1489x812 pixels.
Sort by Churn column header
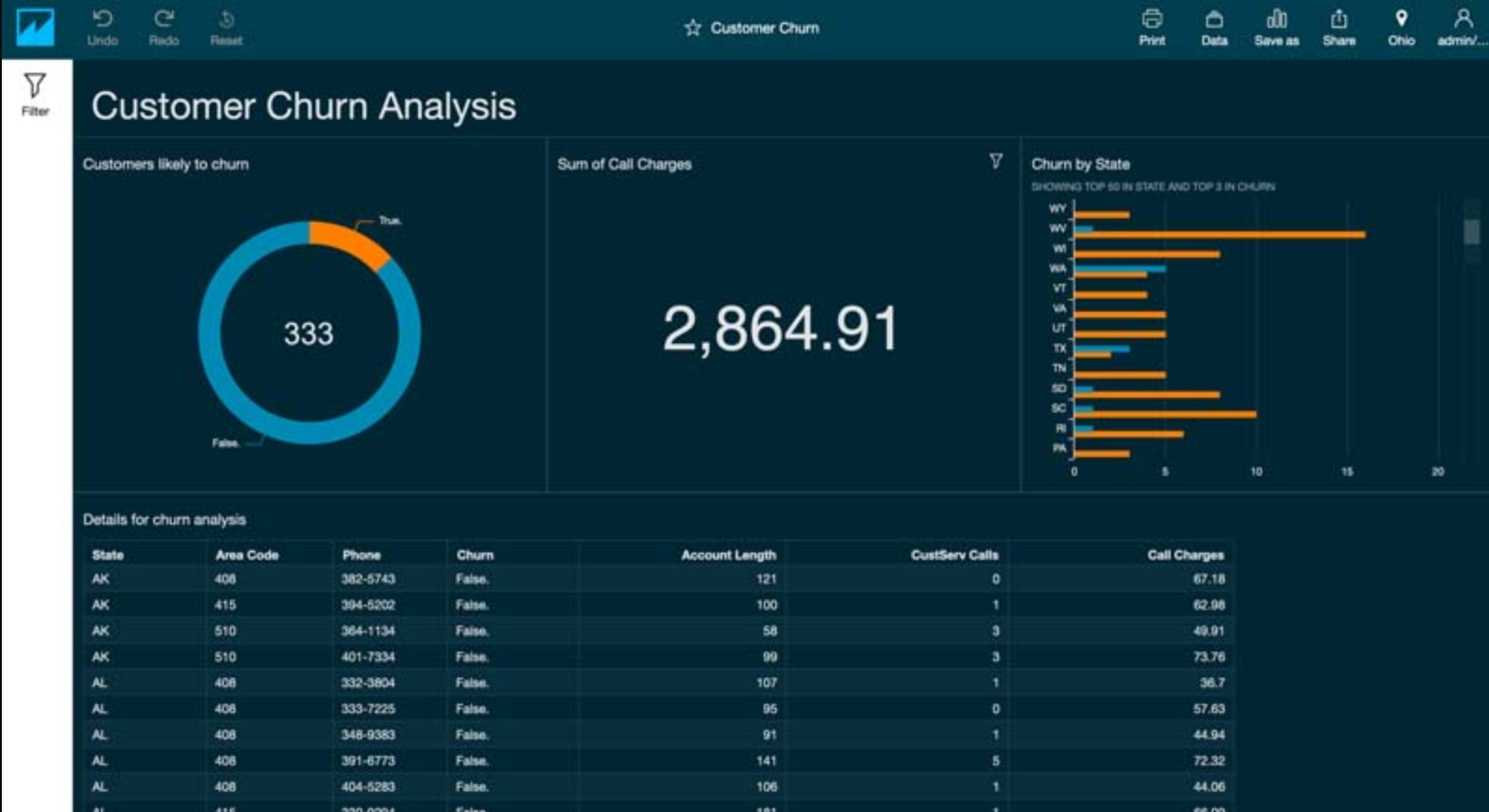(x=475, y=554)
